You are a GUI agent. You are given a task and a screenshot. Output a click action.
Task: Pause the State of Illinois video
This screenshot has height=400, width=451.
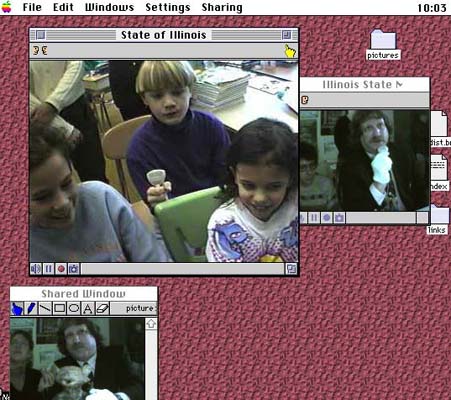49,269
